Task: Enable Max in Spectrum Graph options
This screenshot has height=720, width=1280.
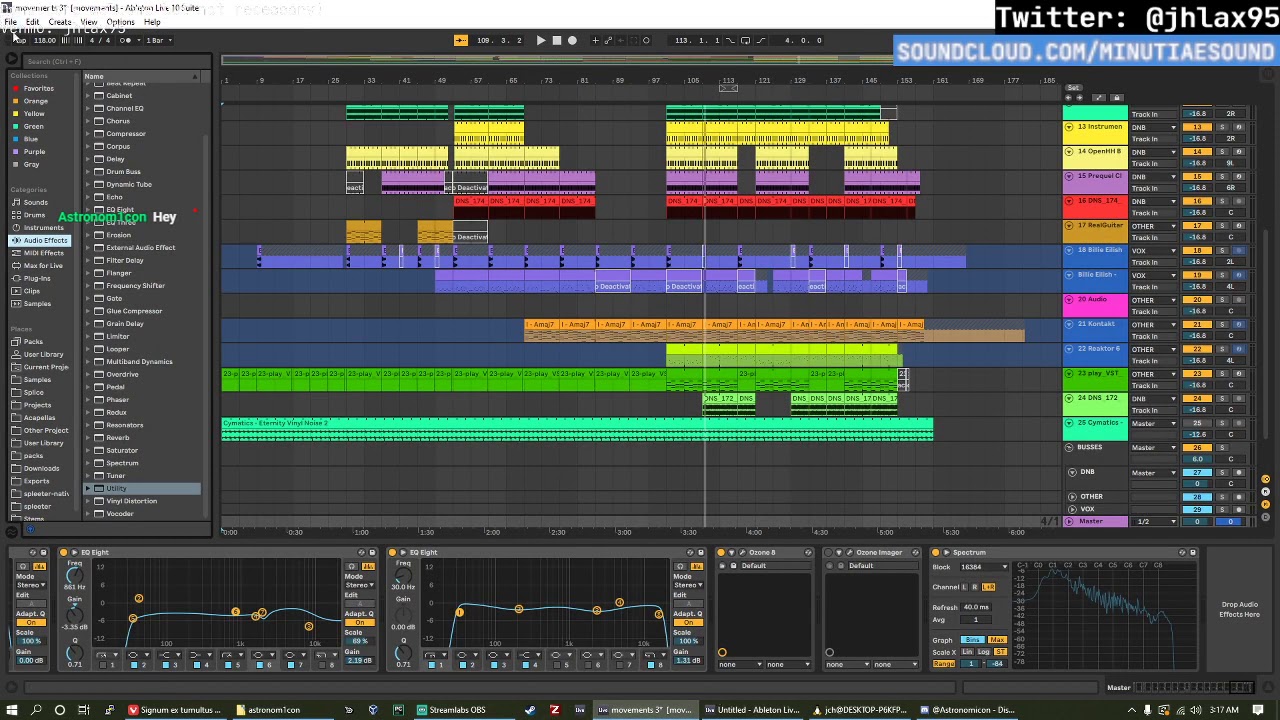Action: [x=997, y=640]
